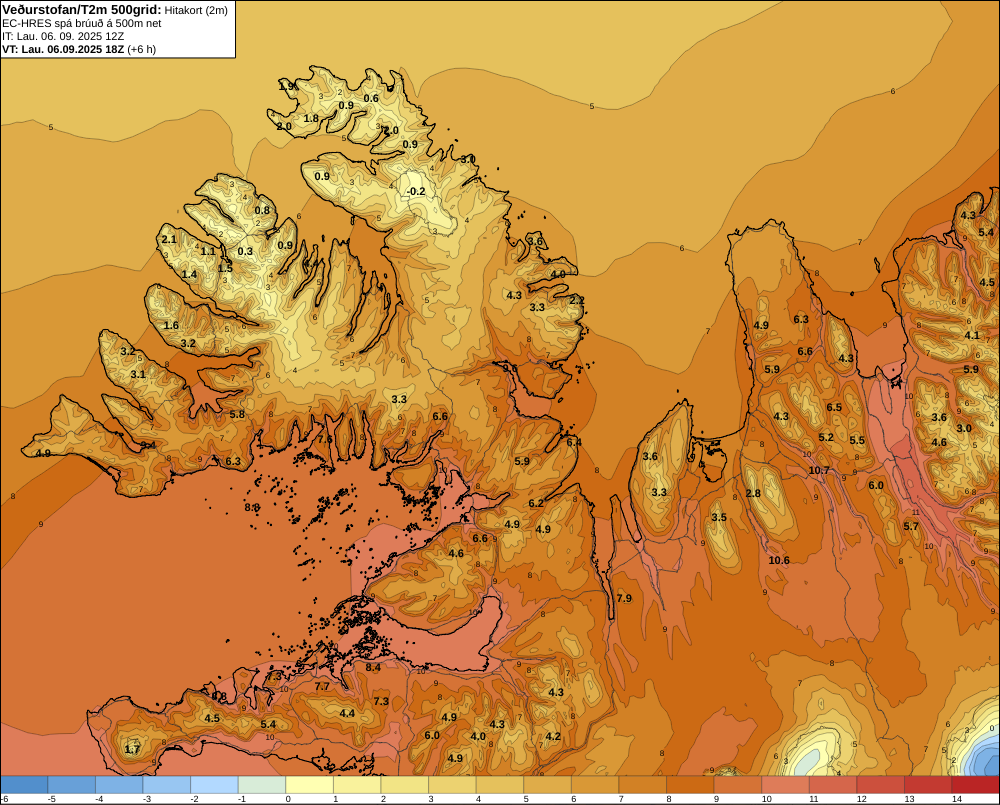The height and width of the screenshot is (805, 1000).
Task: Click the 'Hitakort (2m)' label in the header
Action: point(196,10)
